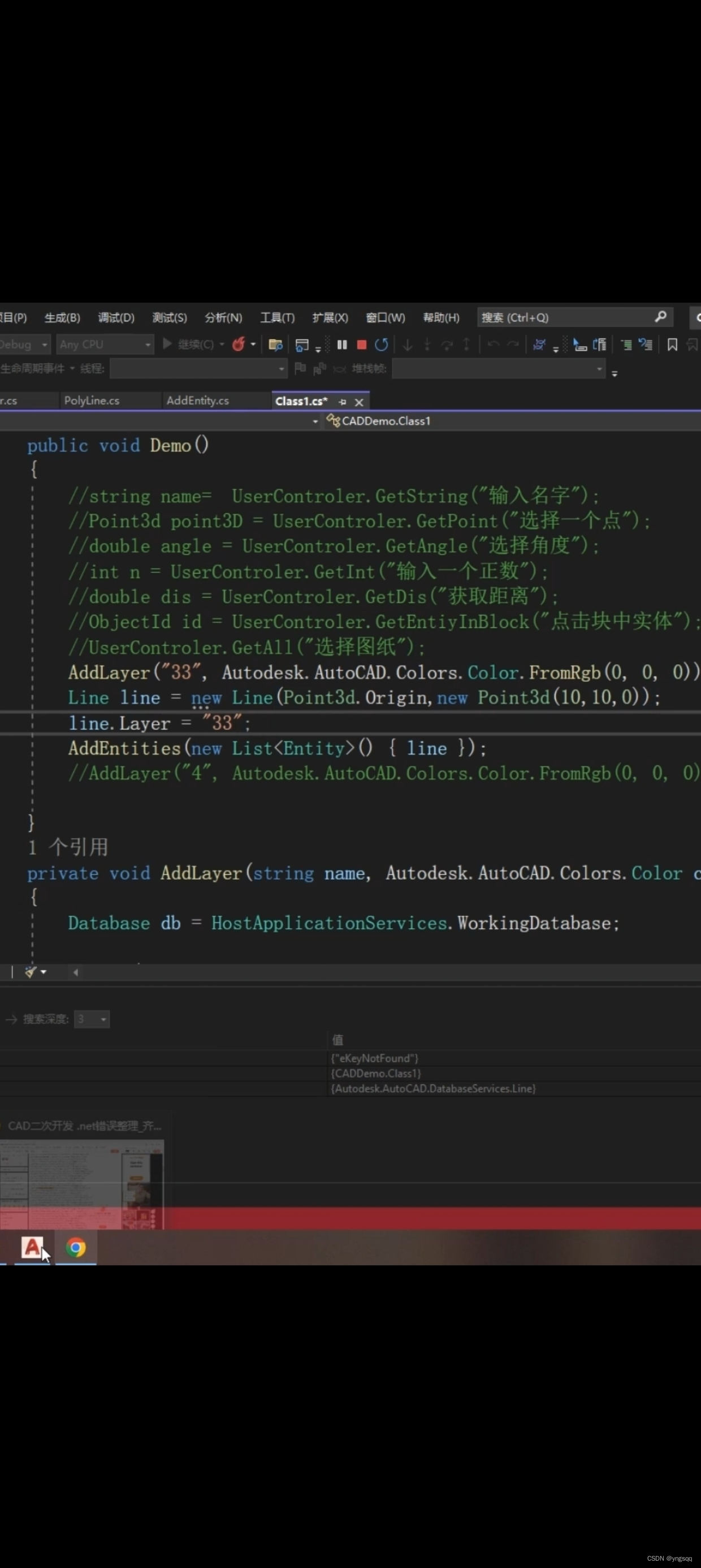The height and width of the screenshot is (1568, 701).
Task: Open the Debug configuration dropdown
Action: coord(24,344)
